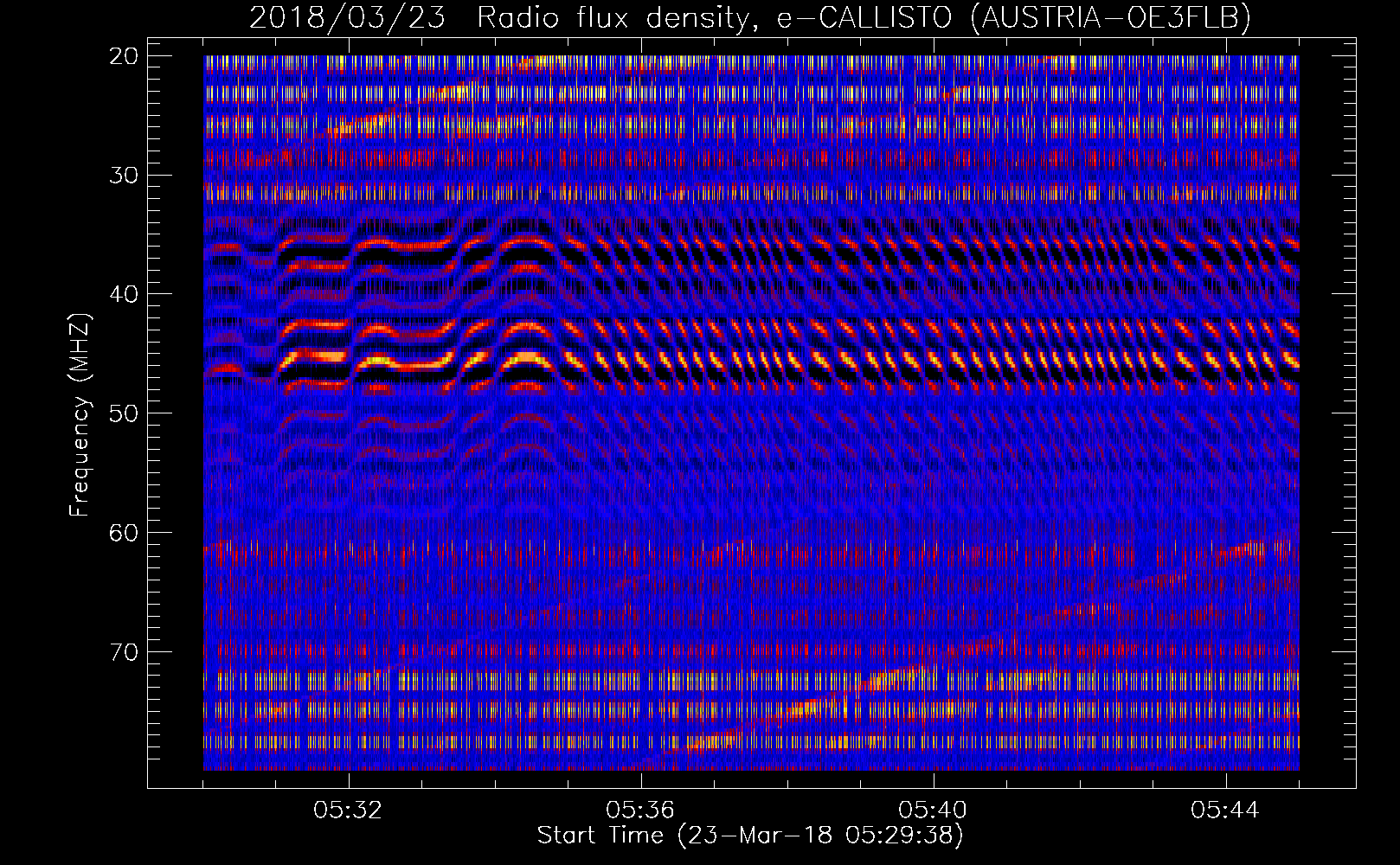Click the 40 MHz frequency tick label
The width and height of the screenshot is (1400, 865).
tap(125, 294)
